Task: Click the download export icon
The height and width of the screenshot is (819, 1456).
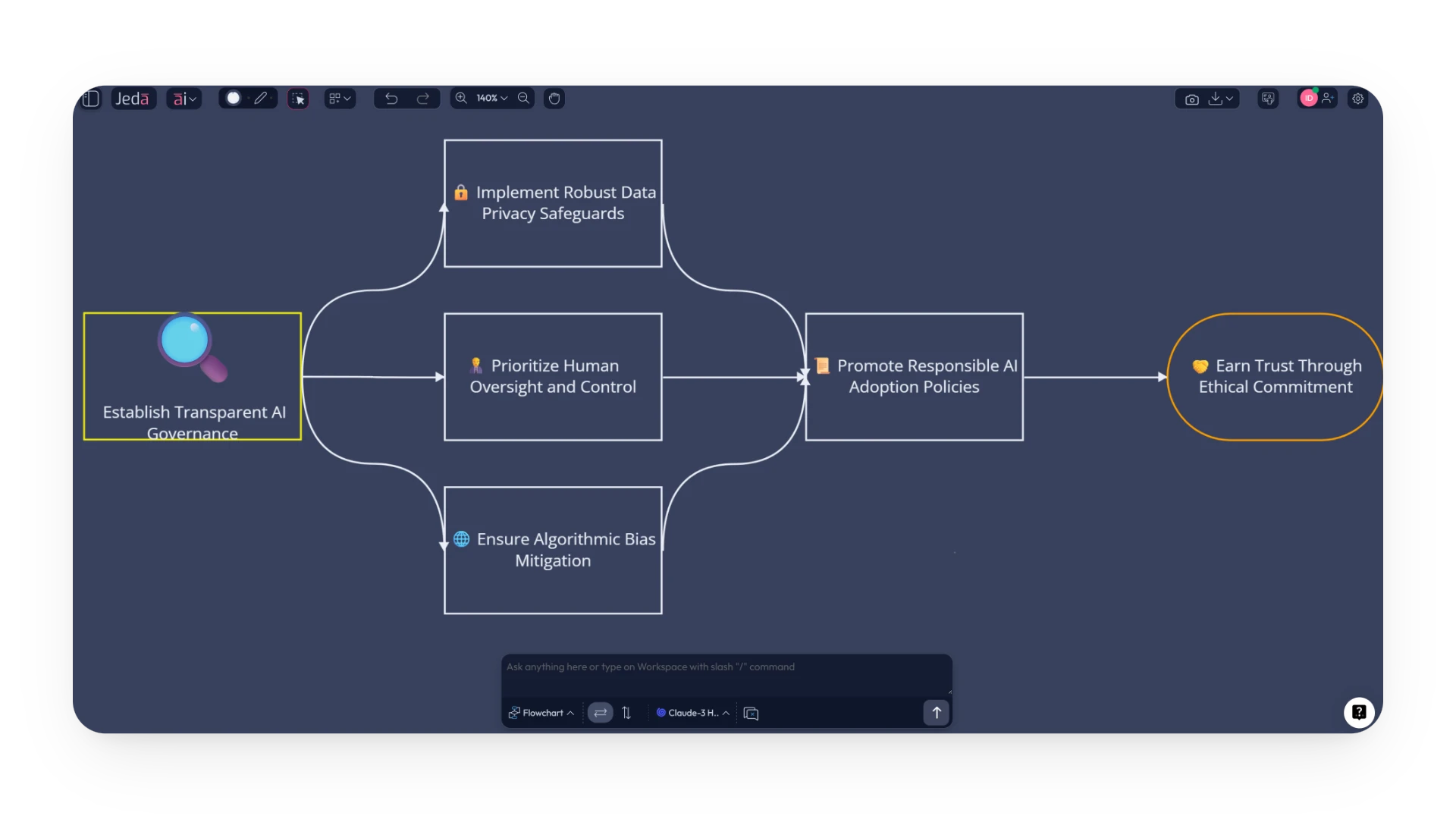Action: tap(1216, 99)
